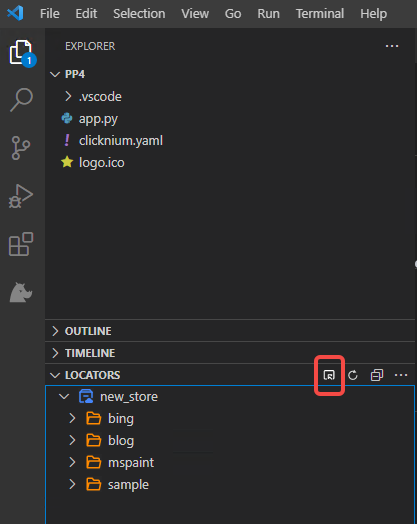Open the Explorer activity bar icon
The height and width of the screenshot is (524, 417).
click(x=21, y=52)
